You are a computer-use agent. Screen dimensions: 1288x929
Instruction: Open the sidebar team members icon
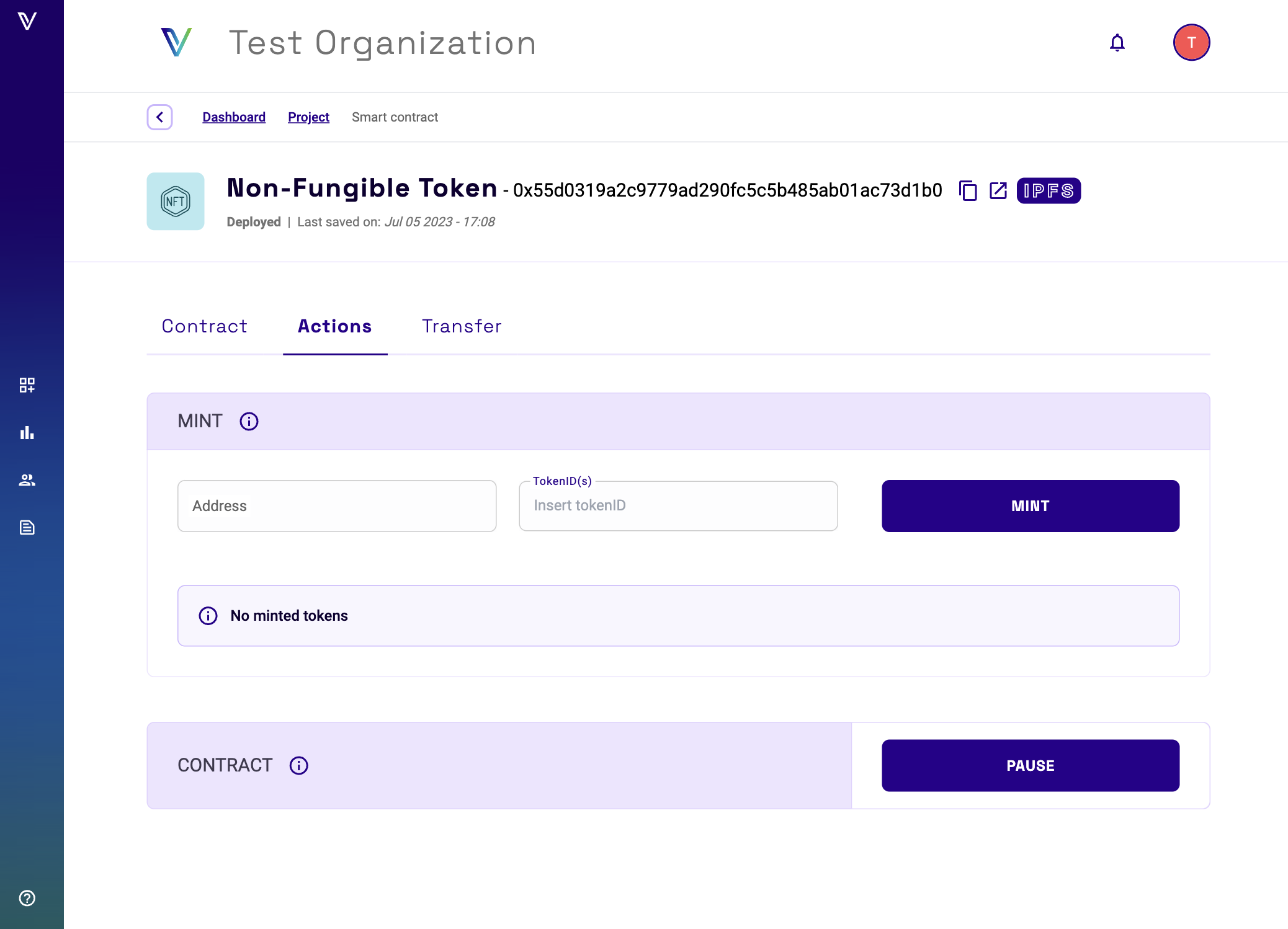27,480
